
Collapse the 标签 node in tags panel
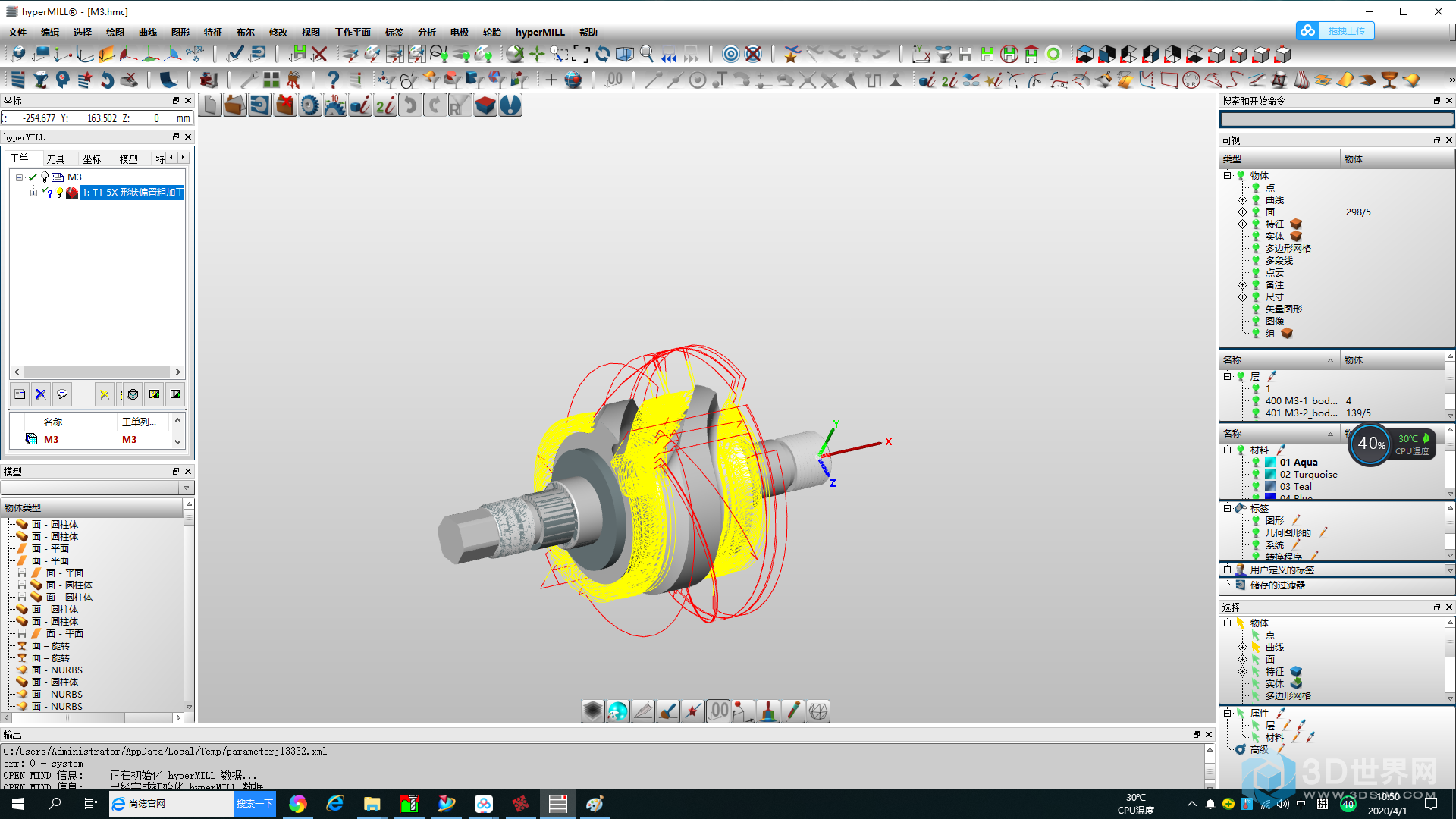(1227, 508)
